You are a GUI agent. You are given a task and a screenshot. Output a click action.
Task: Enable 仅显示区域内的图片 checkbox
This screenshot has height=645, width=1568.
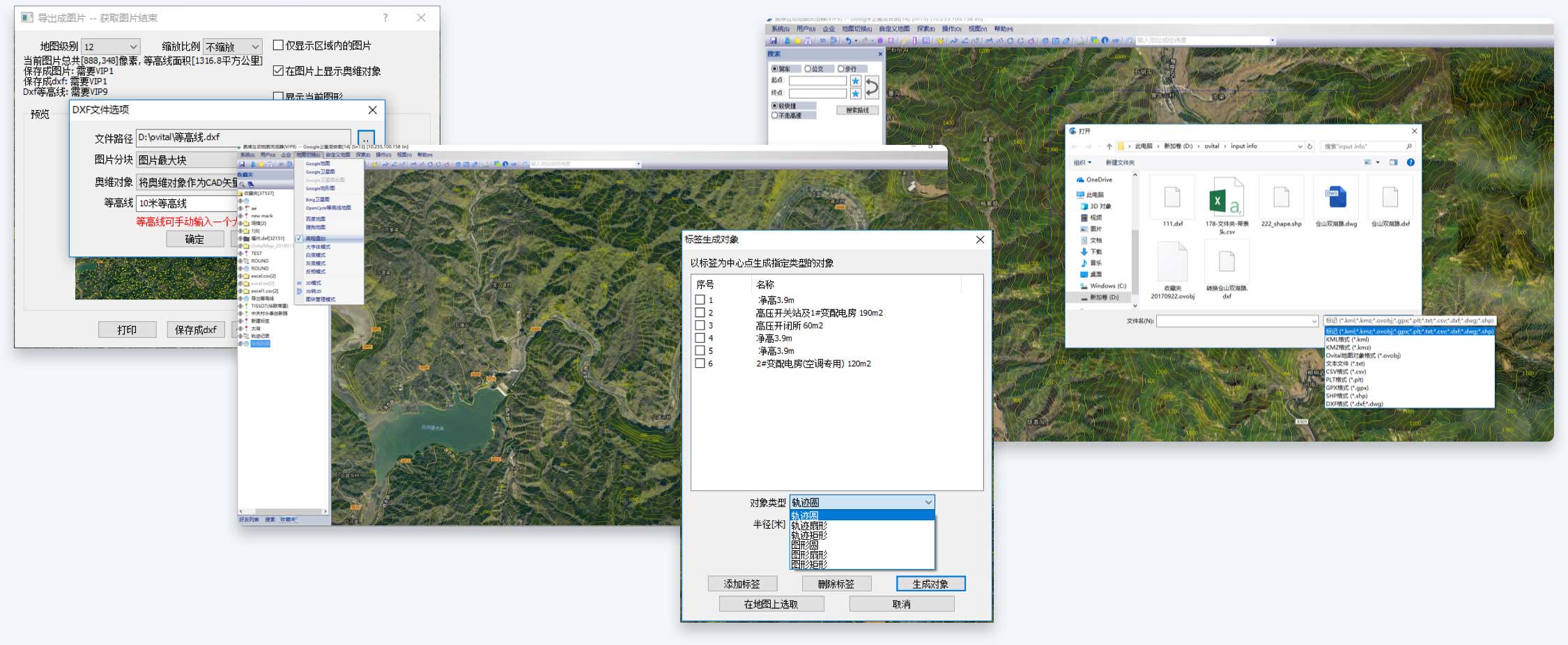click(278, 45)
